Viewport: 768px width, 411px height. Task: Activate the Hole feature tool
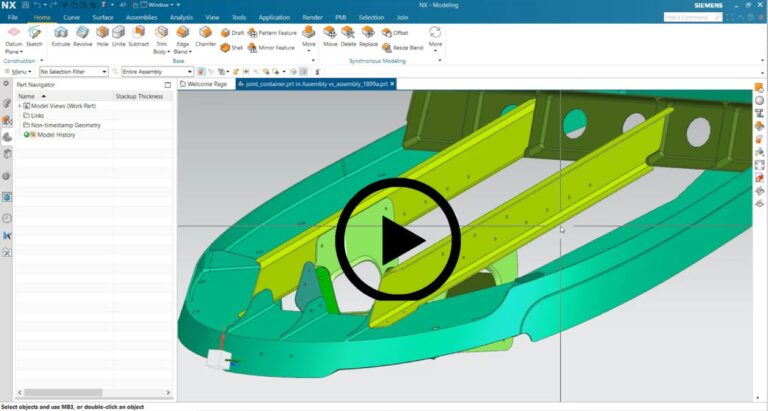pyautogui.click(x=103, y=37)
